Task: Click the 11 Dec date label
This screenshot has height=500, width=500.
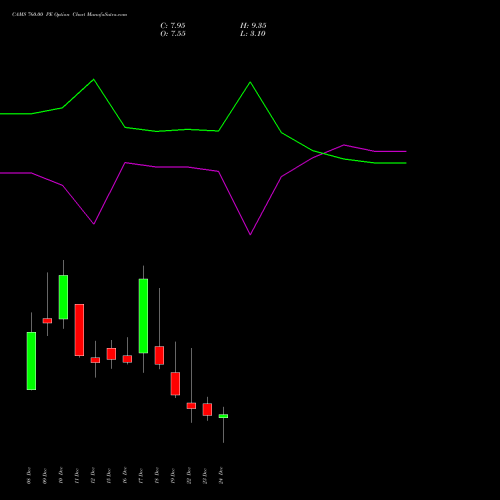Action: pos(77,475)
